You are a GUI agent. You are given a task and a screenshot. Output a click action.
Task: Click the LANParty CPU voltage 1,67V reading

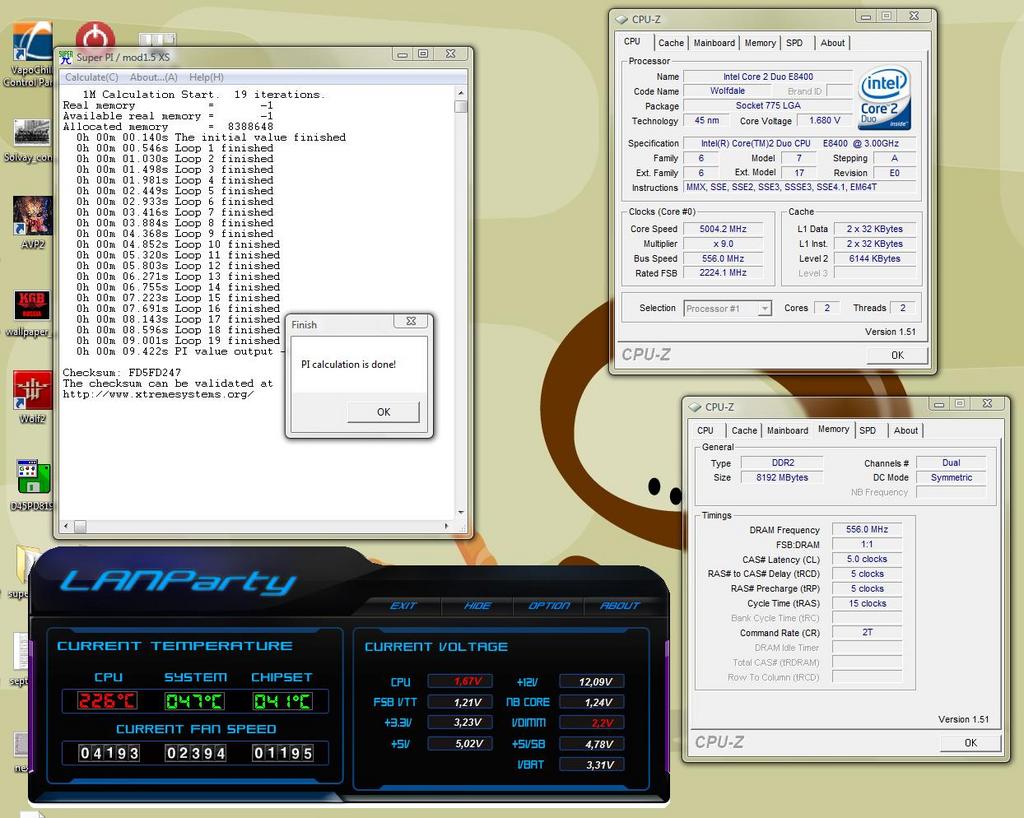click(460, 682)
